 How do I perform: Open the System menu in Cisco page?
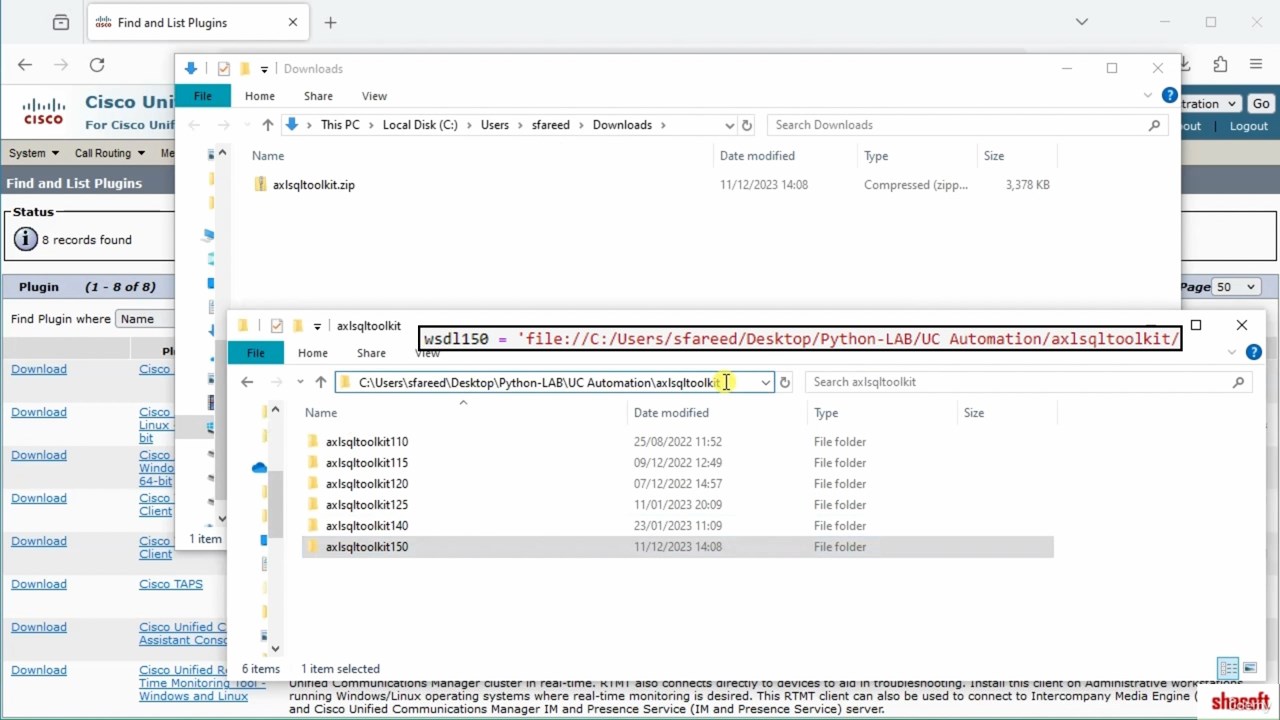(x=33, y=153)
